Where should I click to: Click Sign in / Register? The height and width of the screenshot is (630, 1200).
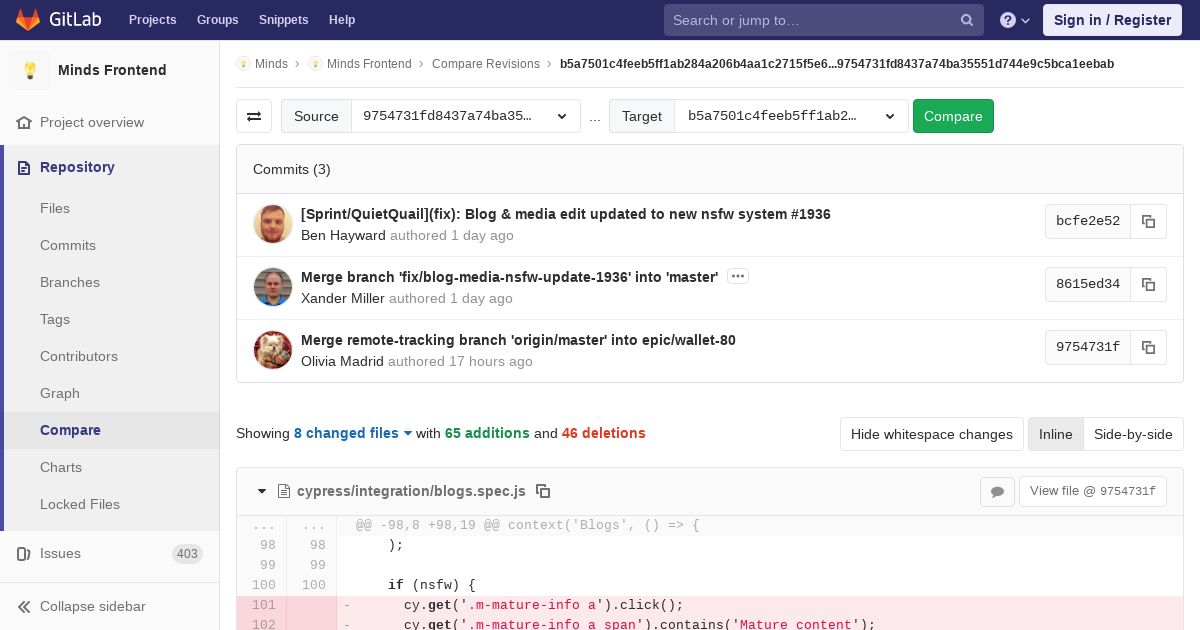pyautogui.click(x=1112, y=20)
